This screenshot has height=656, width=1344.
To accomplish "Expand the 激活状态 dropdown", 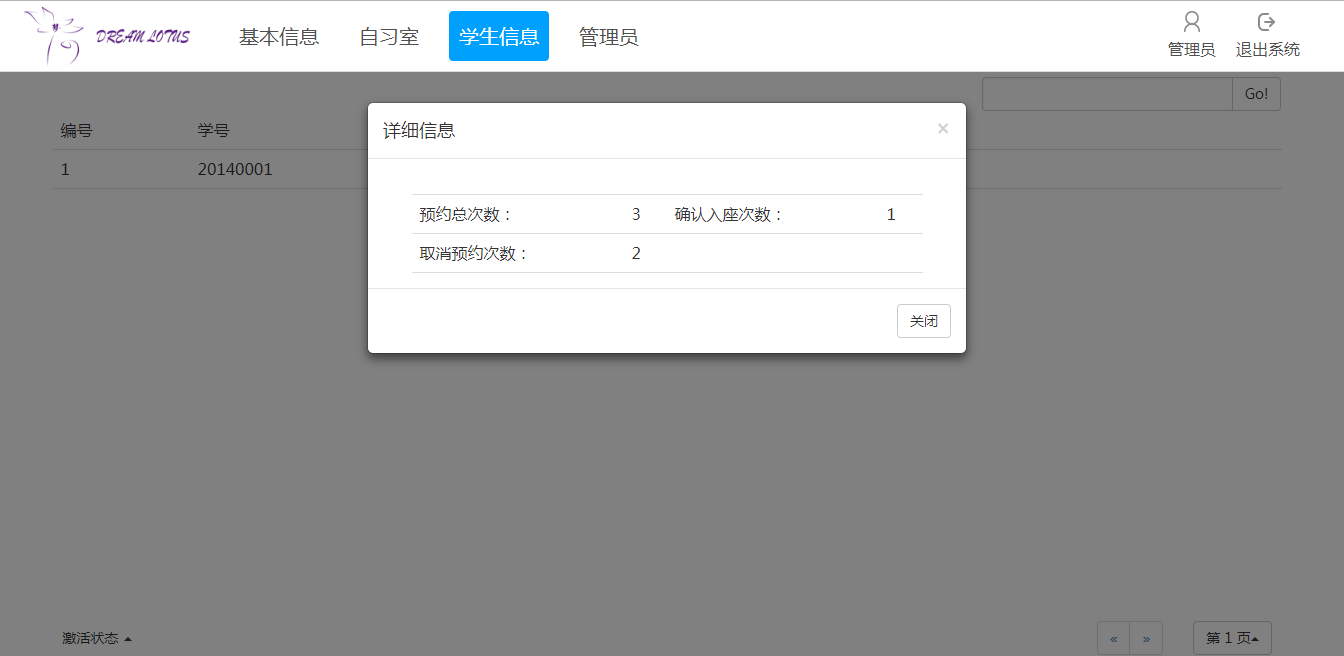I will coord(97,638).
